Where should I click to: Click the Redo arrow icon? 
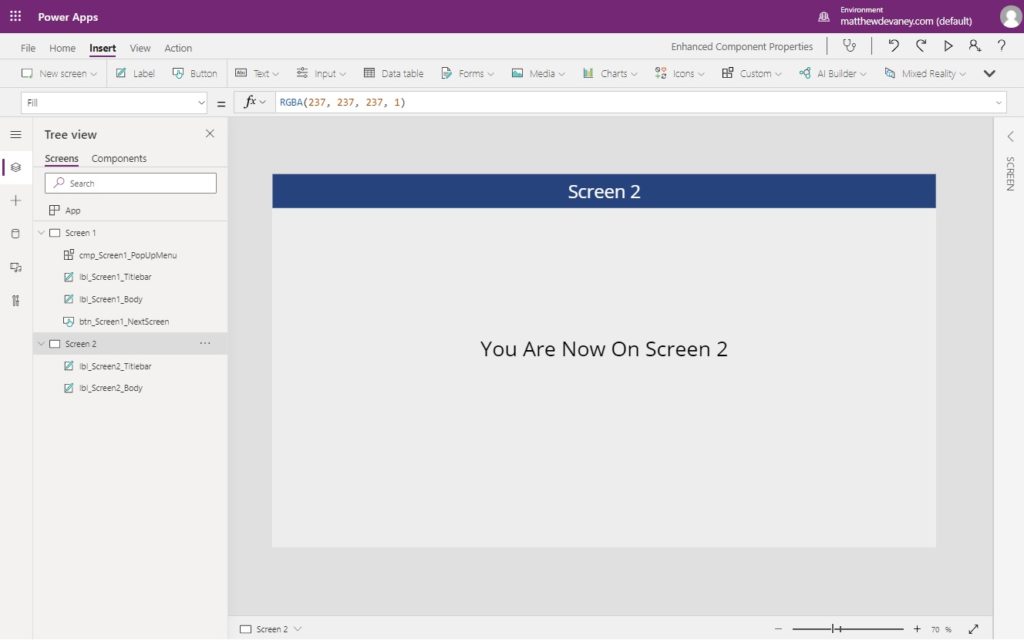[920, 45]
